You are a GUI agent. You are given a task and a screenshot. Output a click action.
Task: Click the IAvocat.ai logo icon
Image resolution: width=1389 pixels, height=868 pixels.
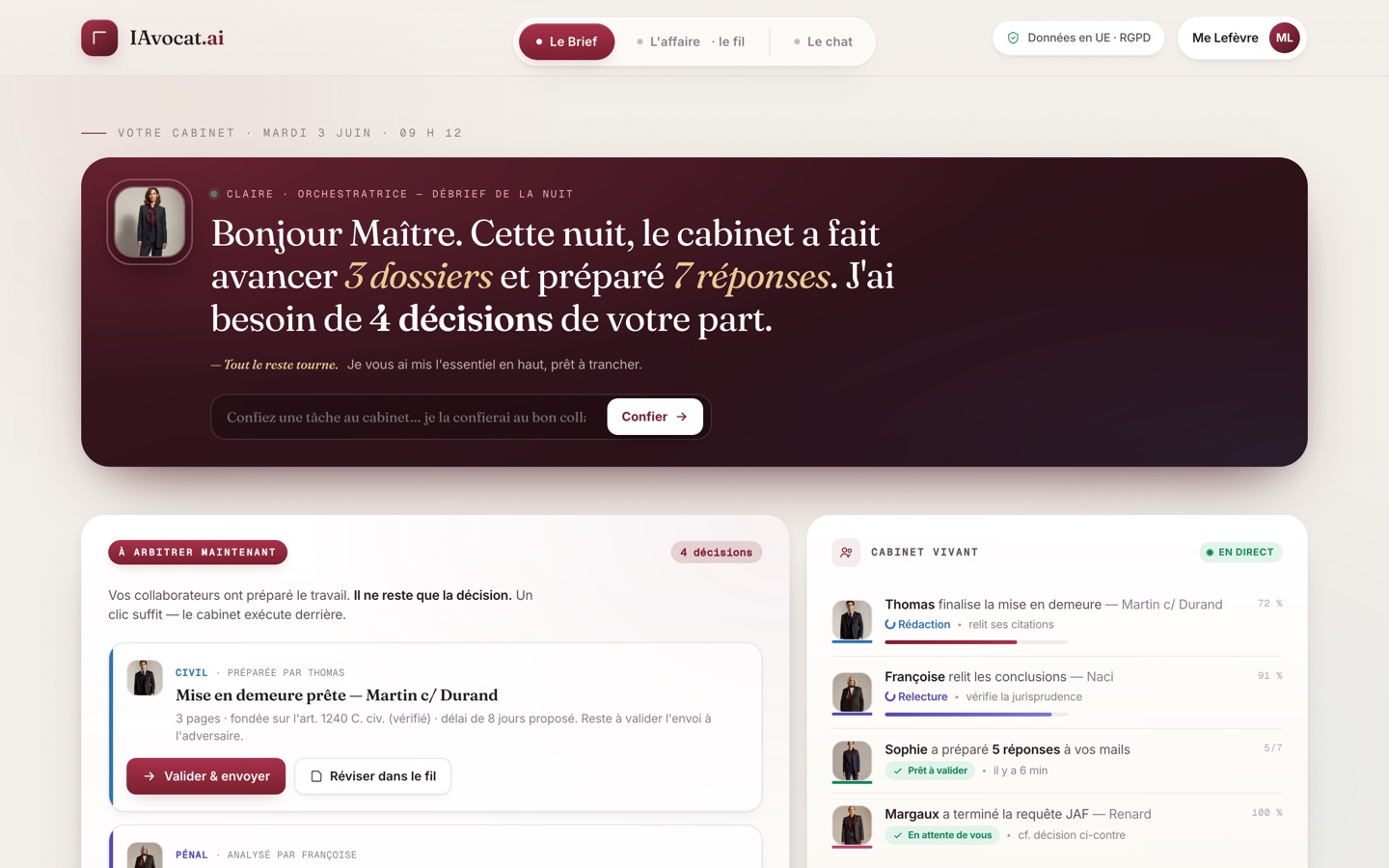pos(99,38)
